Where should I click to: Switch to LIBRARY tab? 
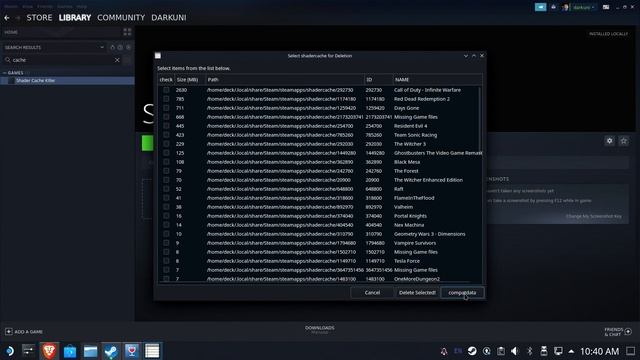click(75, 18)
